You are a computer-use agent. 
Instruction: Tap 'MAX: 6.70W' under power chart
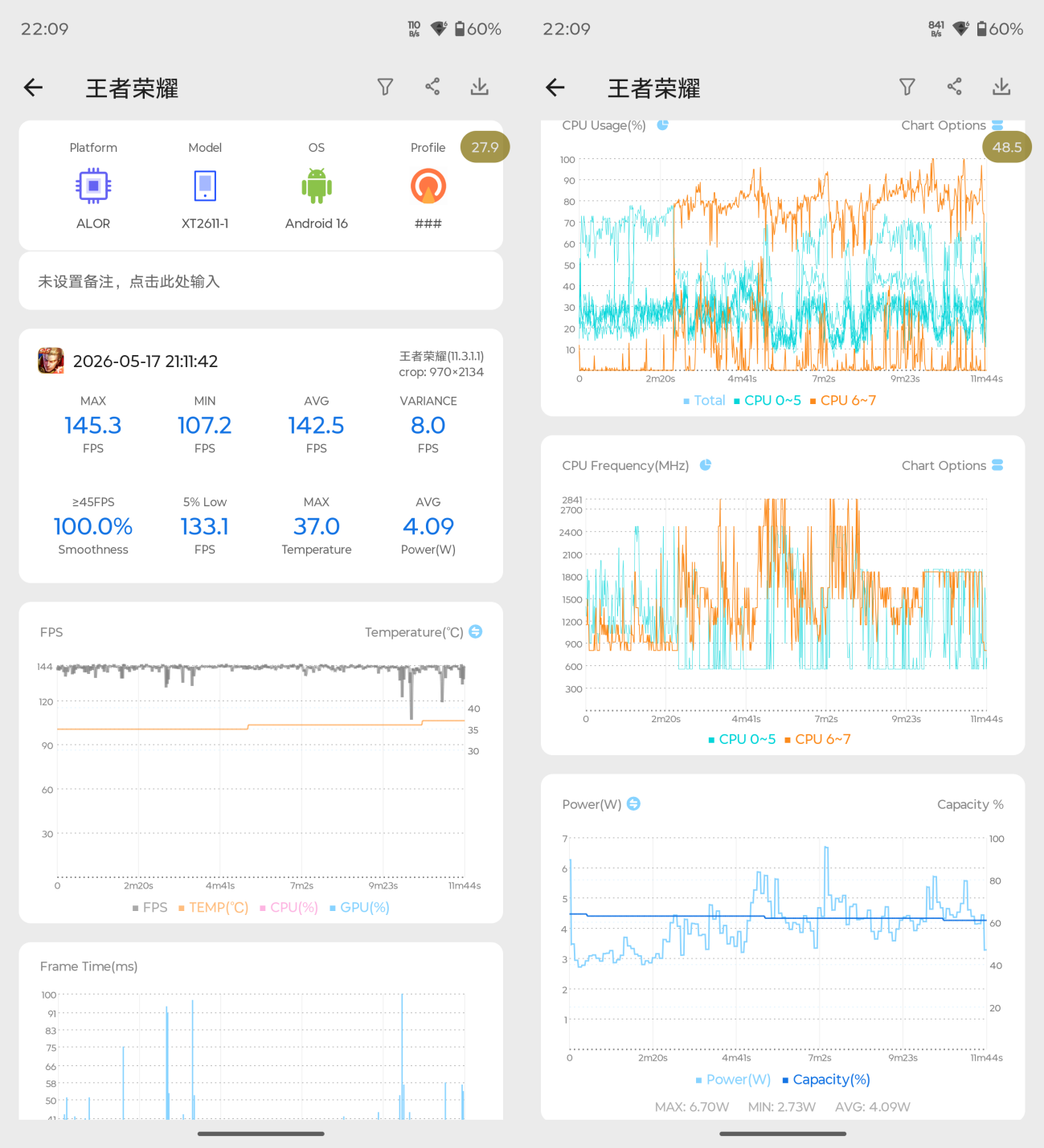click(x=692, y=1107)
